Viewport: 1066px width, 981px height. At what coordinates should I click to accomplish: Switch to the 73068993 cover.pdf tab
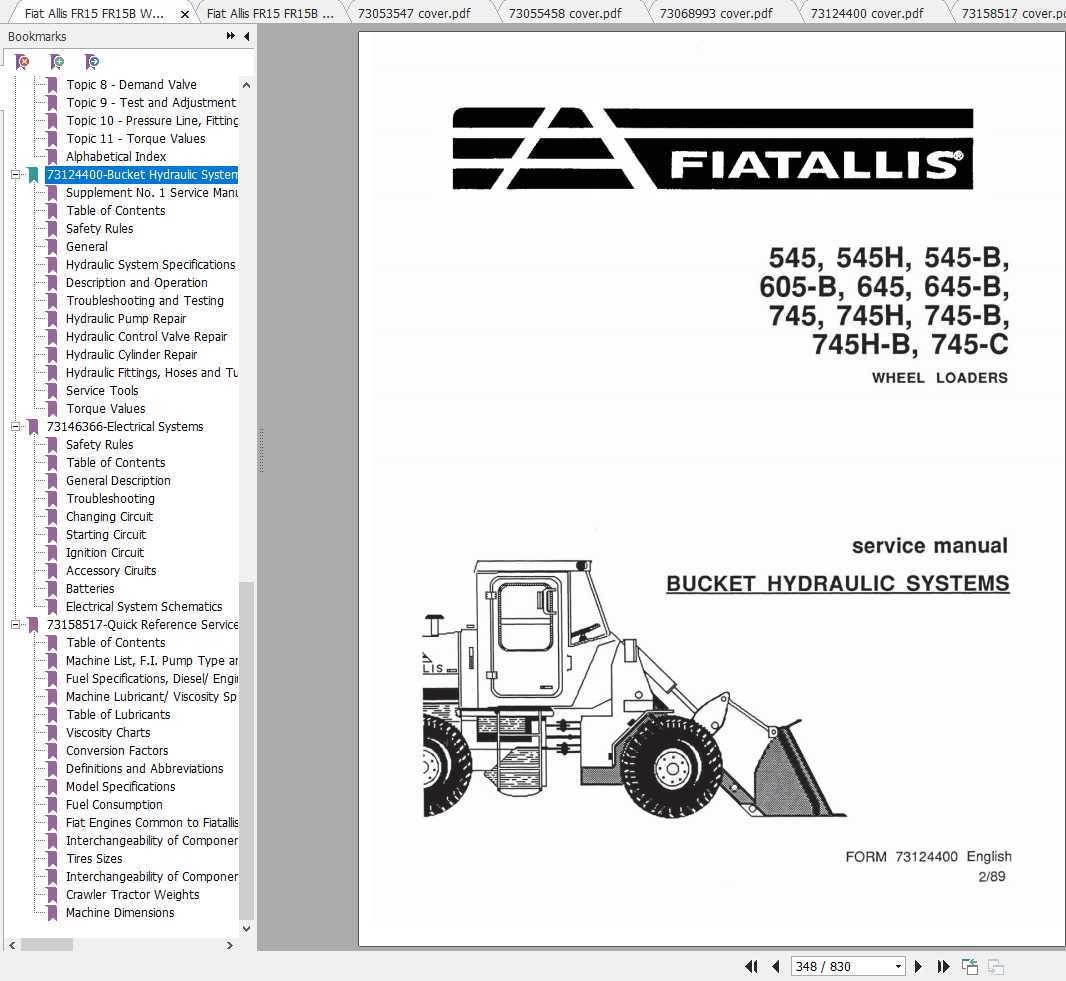[x=716, y=14]
